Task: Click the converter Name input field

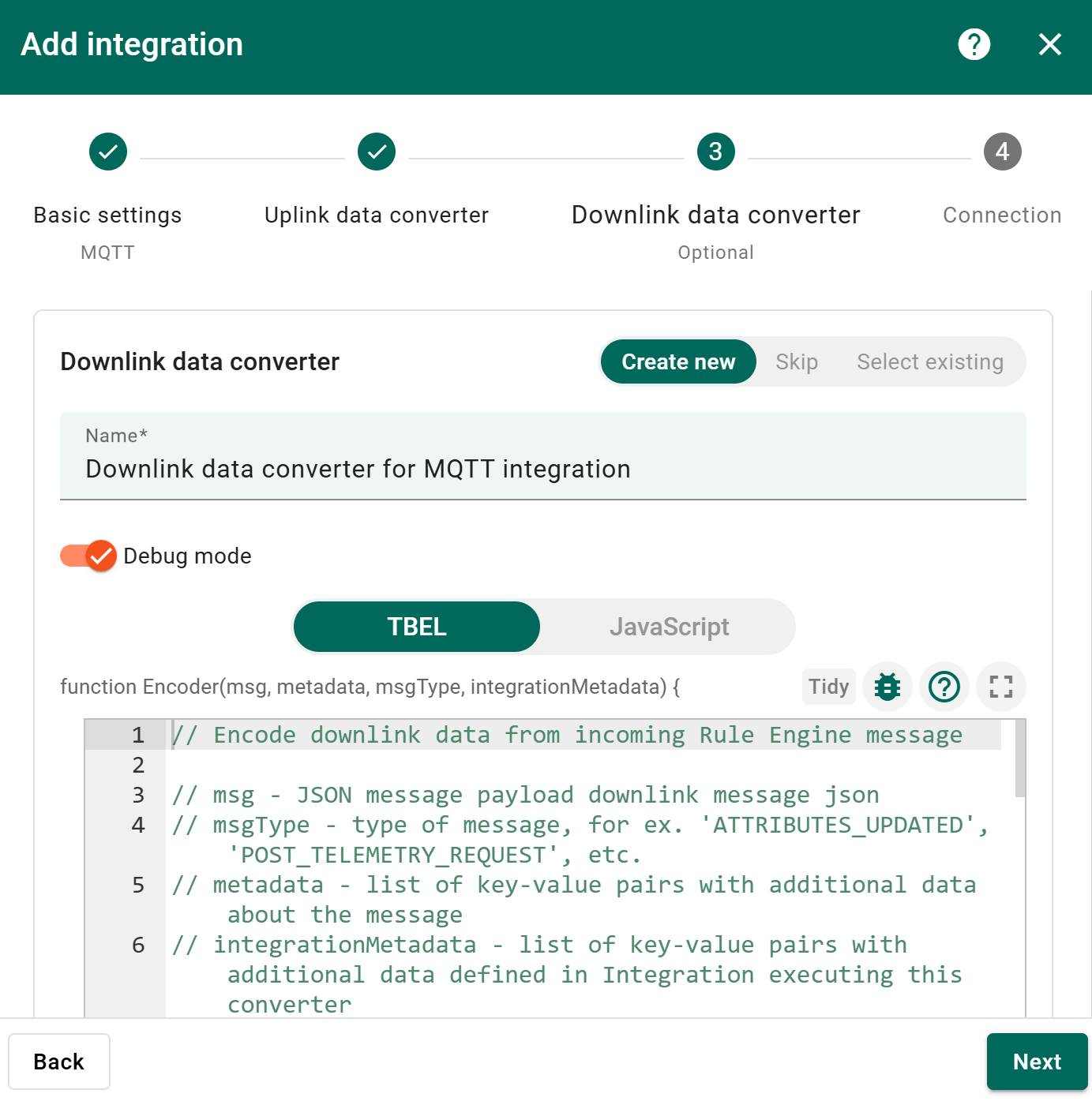Action: 542,469
